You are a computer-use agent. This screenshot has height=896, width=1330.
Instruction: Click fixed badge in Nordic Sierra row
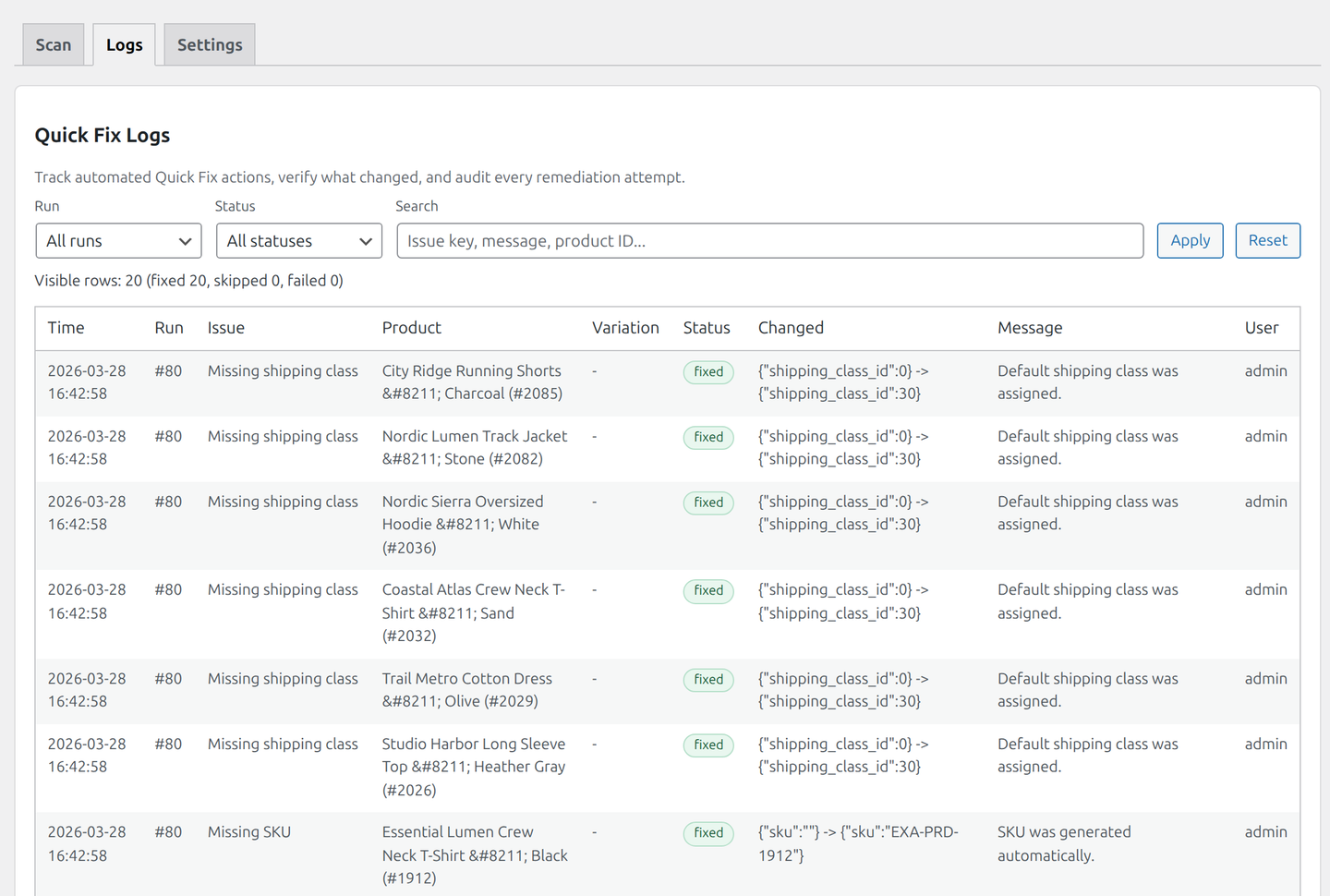click(x=708, y=502)
